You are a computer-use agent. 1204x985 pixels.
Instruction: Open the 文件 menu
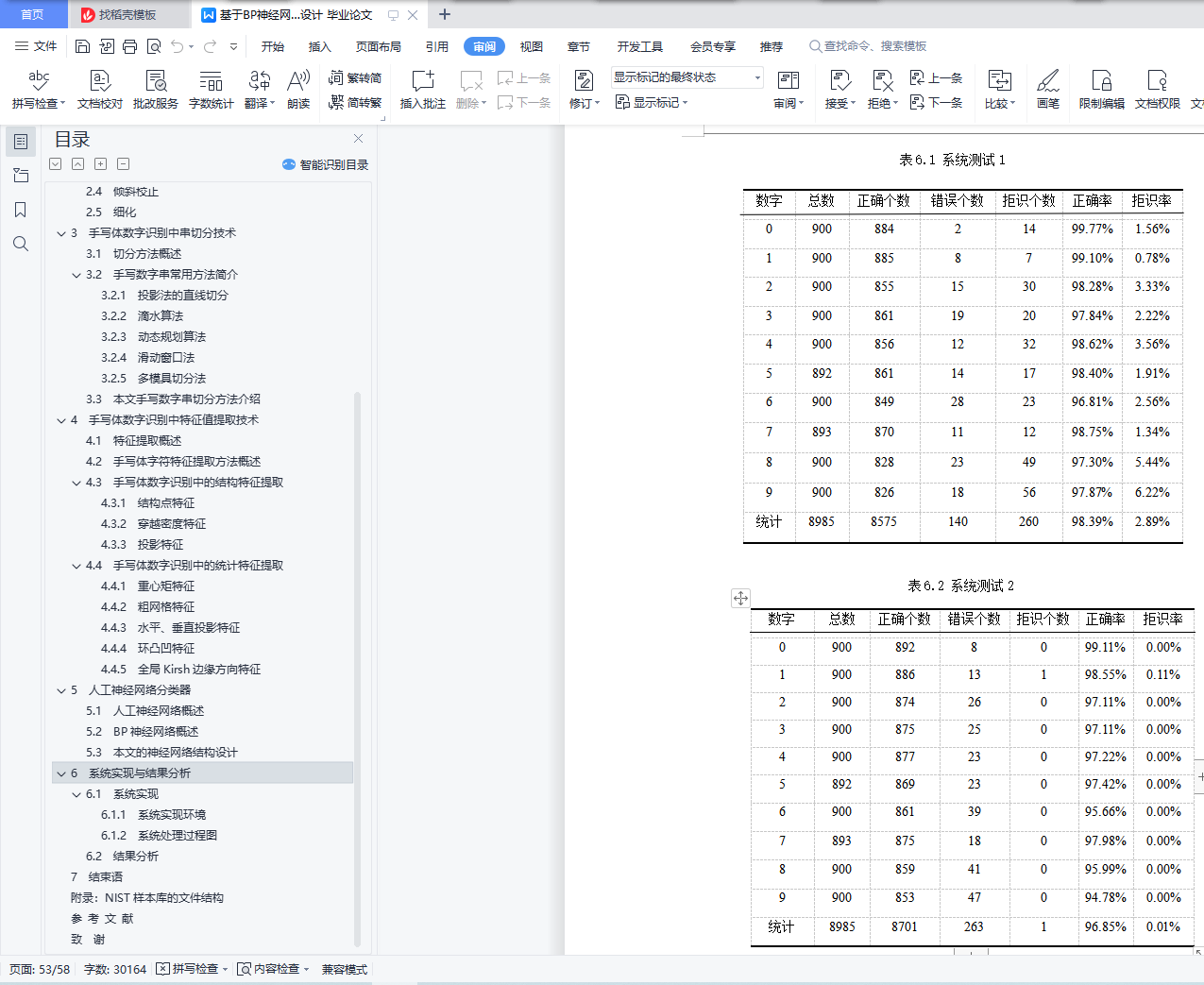pyautogui.click(x=36, y=46)
